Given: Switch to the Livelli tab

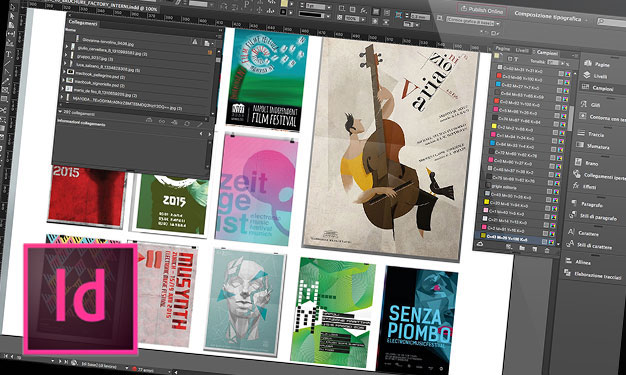Looking at the screenshot, I should (522, 50).
